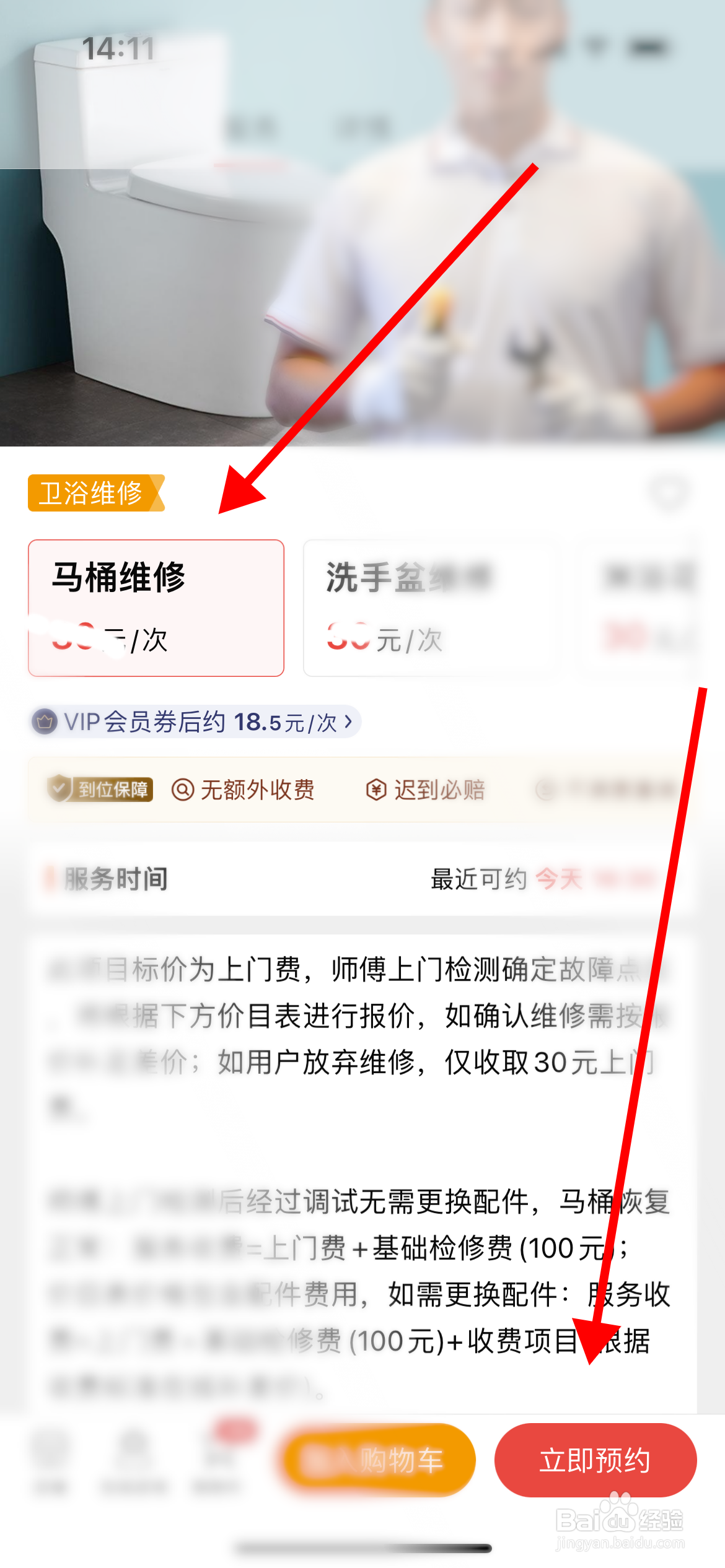The image size is (725, 1568).
Task: Tap the toilet repair banner image
Action: point(362,223)
